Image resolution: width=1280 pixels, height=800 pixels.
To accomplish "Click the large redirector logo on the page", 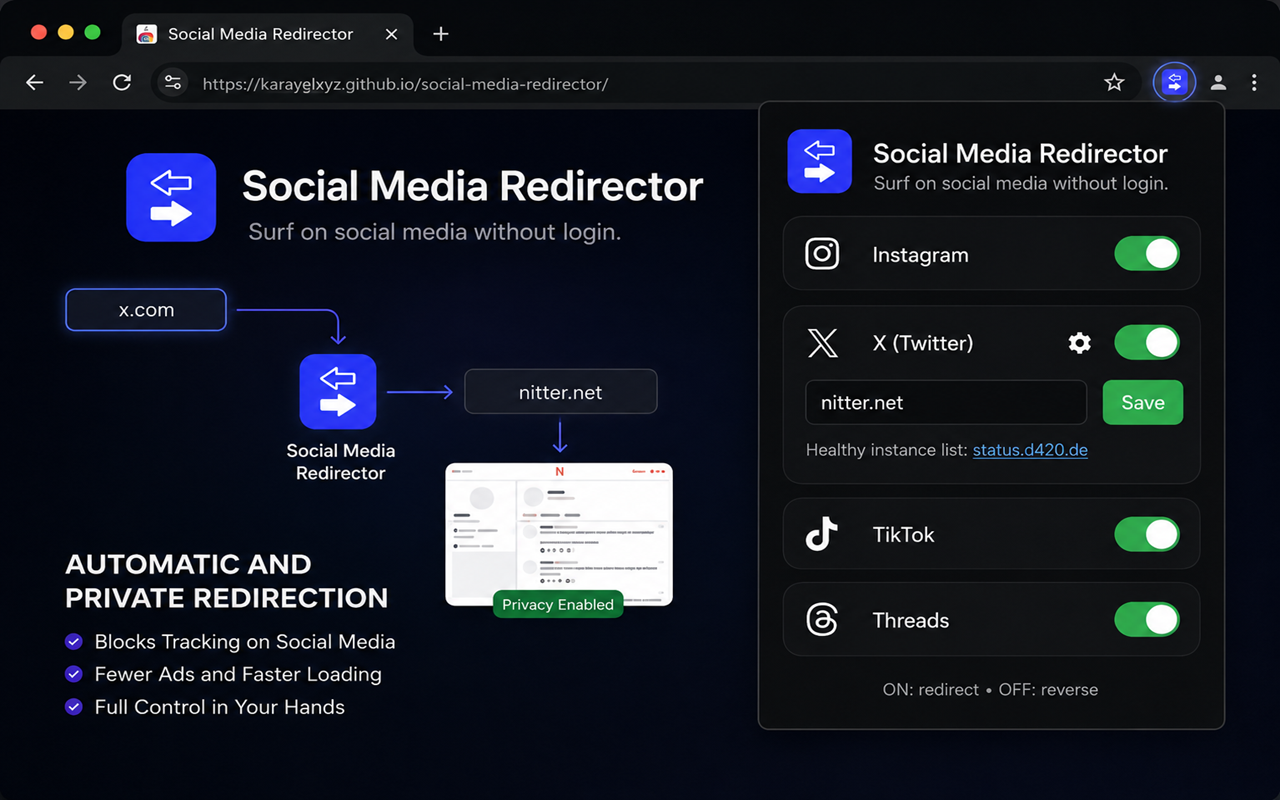I will pos(171,197).
